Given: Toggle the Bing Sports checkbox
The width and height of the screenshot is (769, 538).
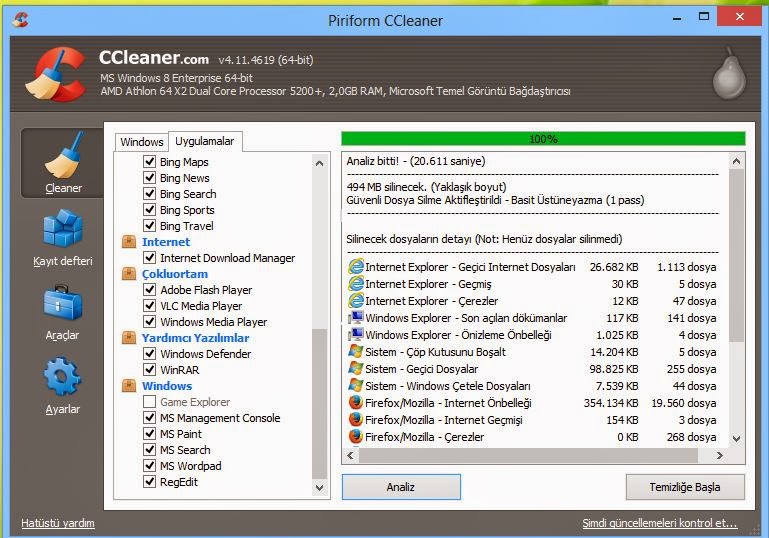Looking at the screenshot, I should click(150, 209).
